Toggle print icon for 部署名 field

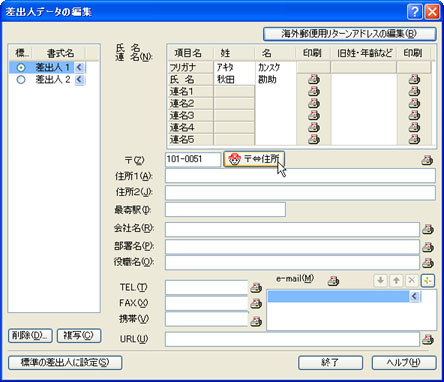pos(428,247)
